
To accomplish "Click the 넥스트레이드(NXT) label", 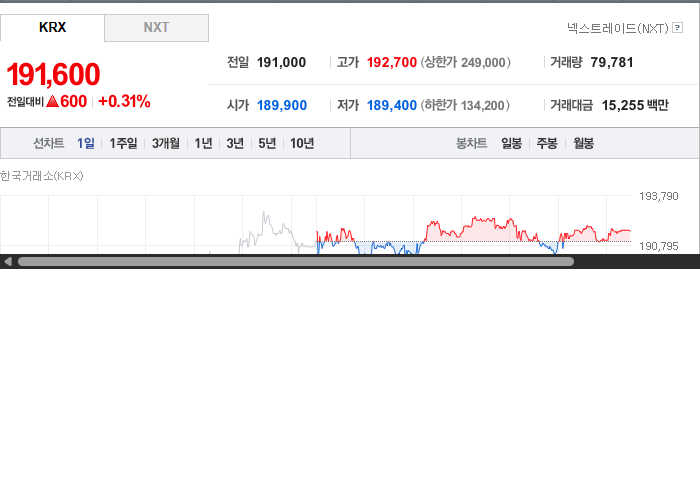I will point(618,28).
